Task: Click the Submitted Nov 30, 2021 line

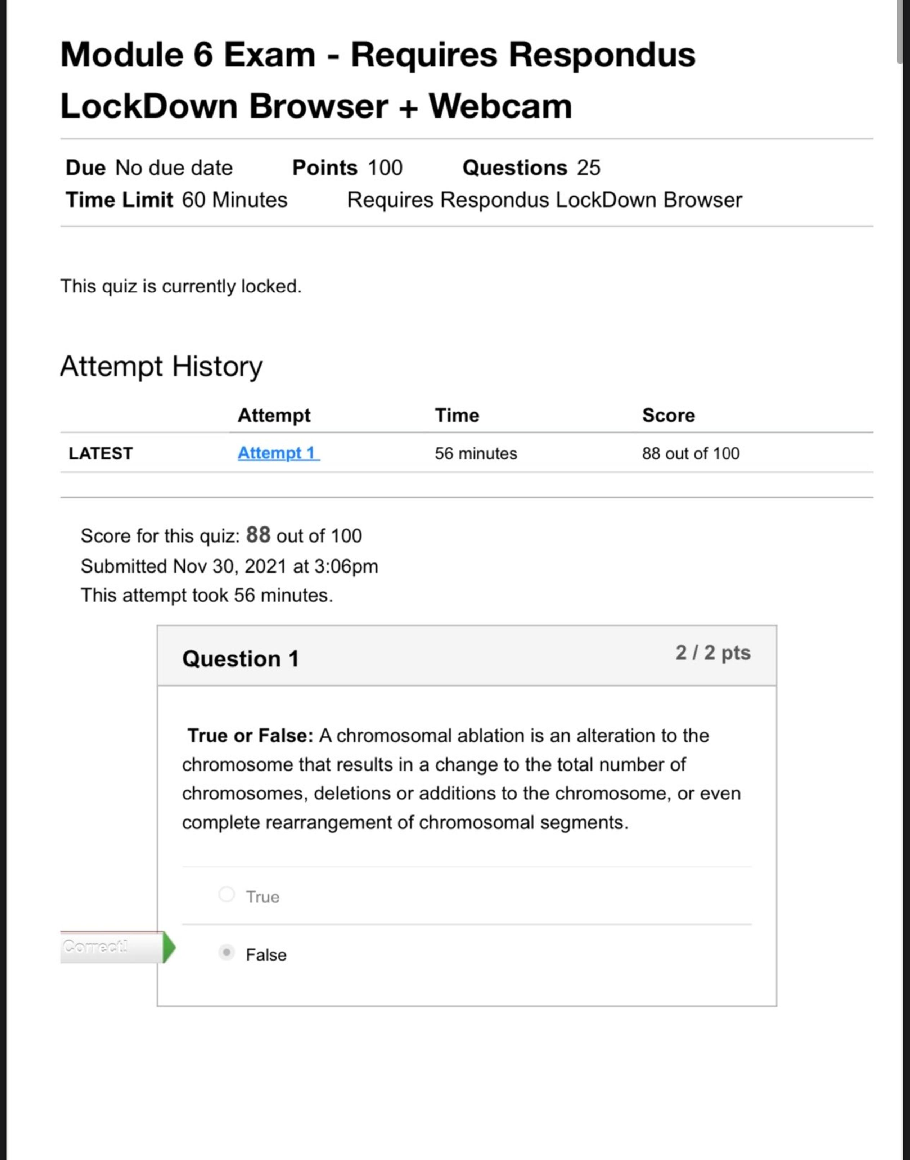Action: 229,566
